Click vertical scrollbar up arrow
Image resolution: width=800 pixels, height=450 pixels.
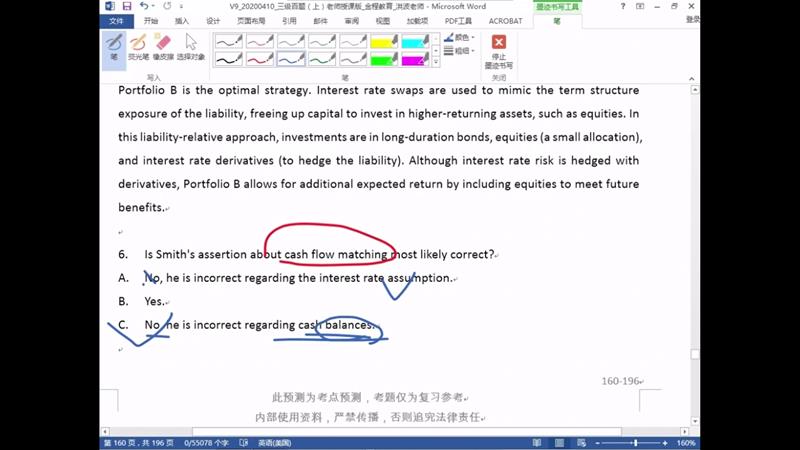coord(695,90)
